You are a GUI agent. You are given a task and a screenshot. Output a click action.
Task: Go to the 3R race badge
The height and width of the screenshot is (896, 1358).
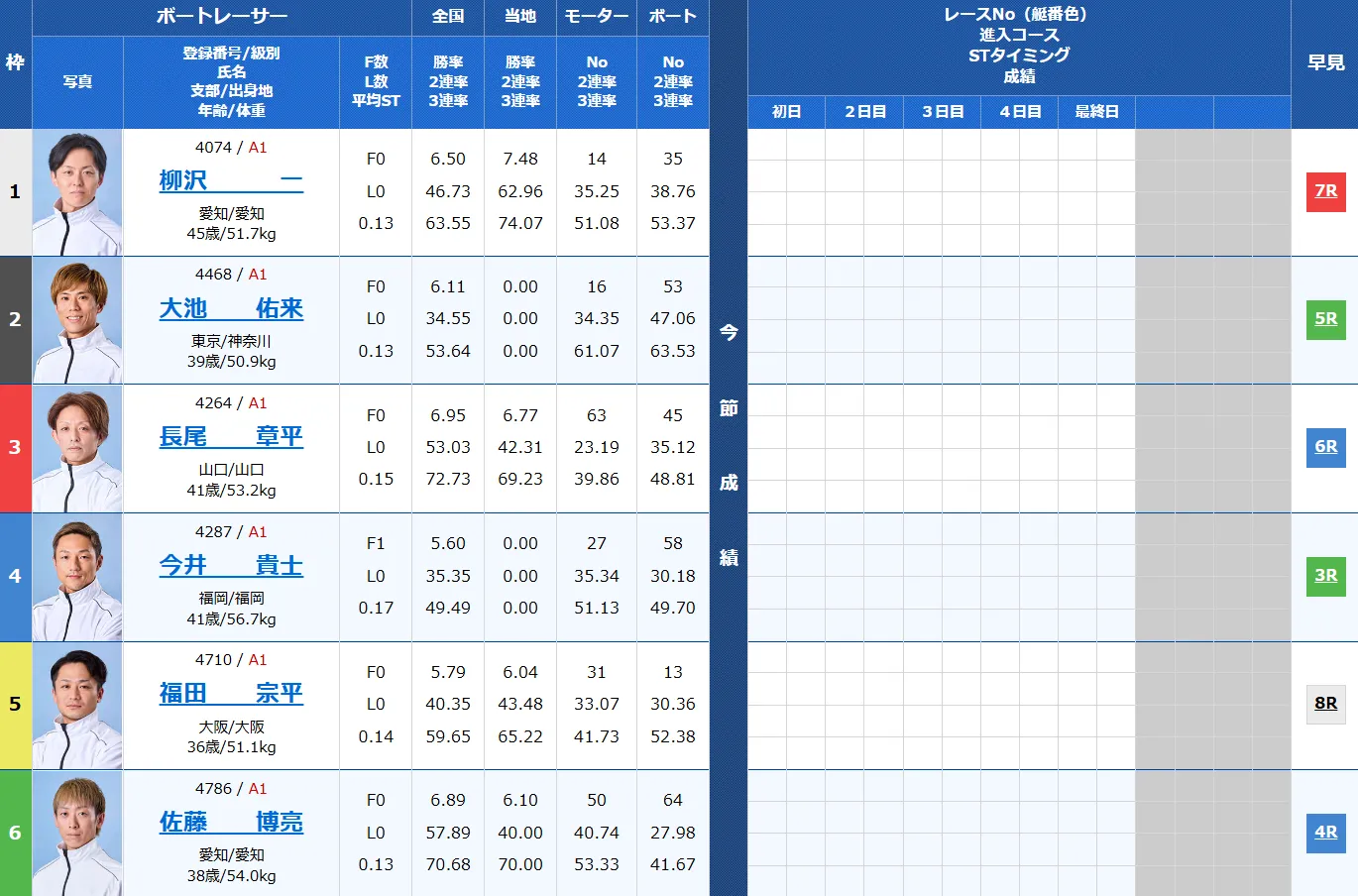point(1325,576)
